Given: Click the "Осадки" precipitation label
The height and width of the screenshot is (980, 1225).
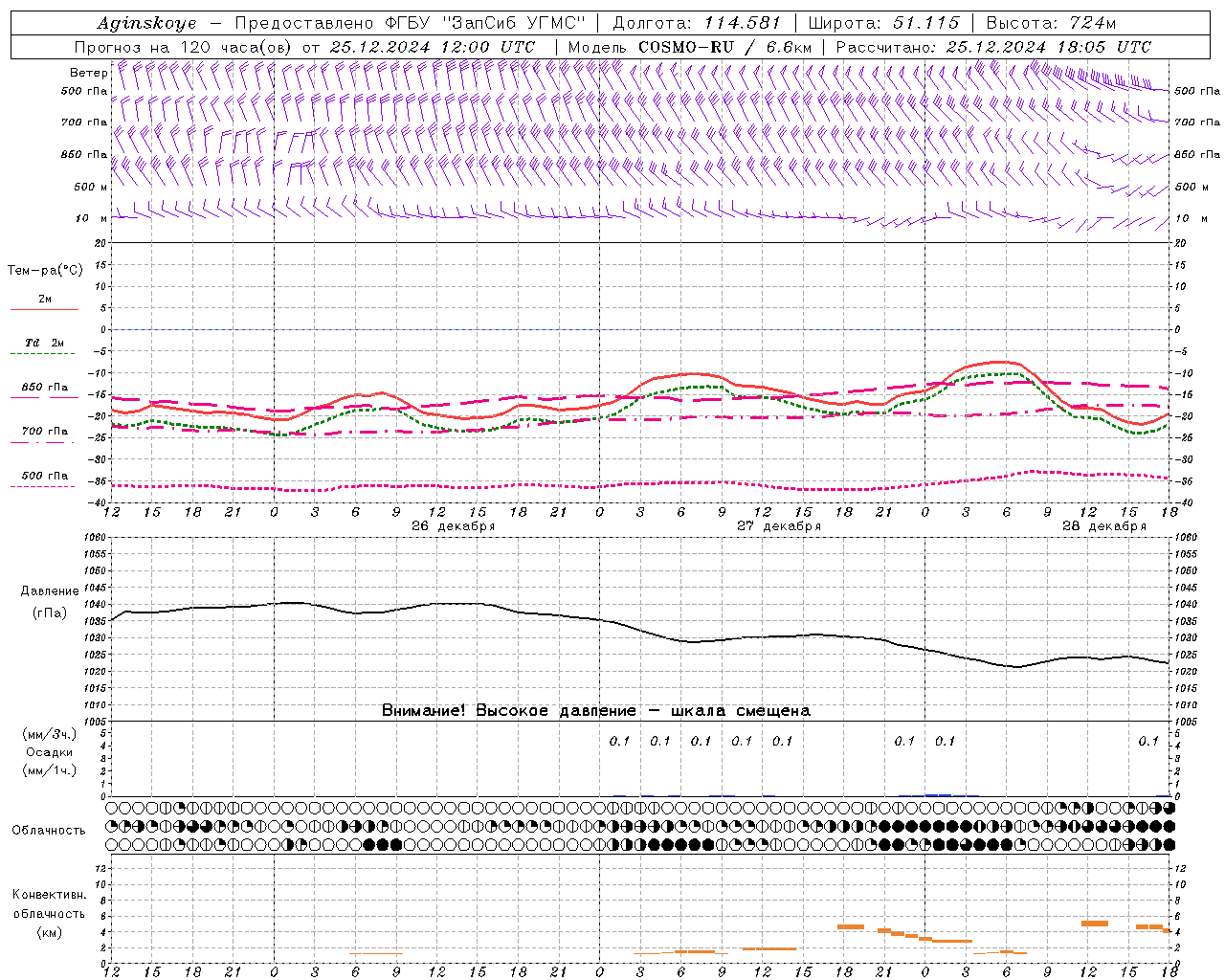Looking at the screenshot, I should (49, 752).
